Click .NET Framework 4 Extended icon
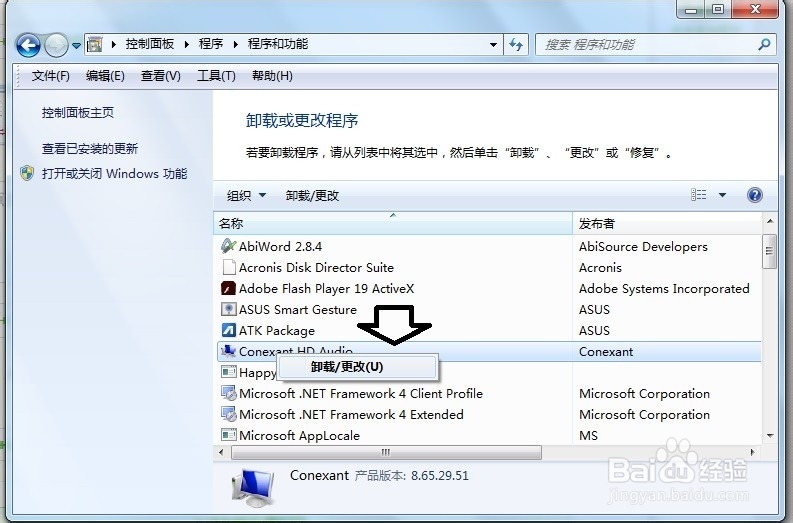 click(x=229, y=414)
